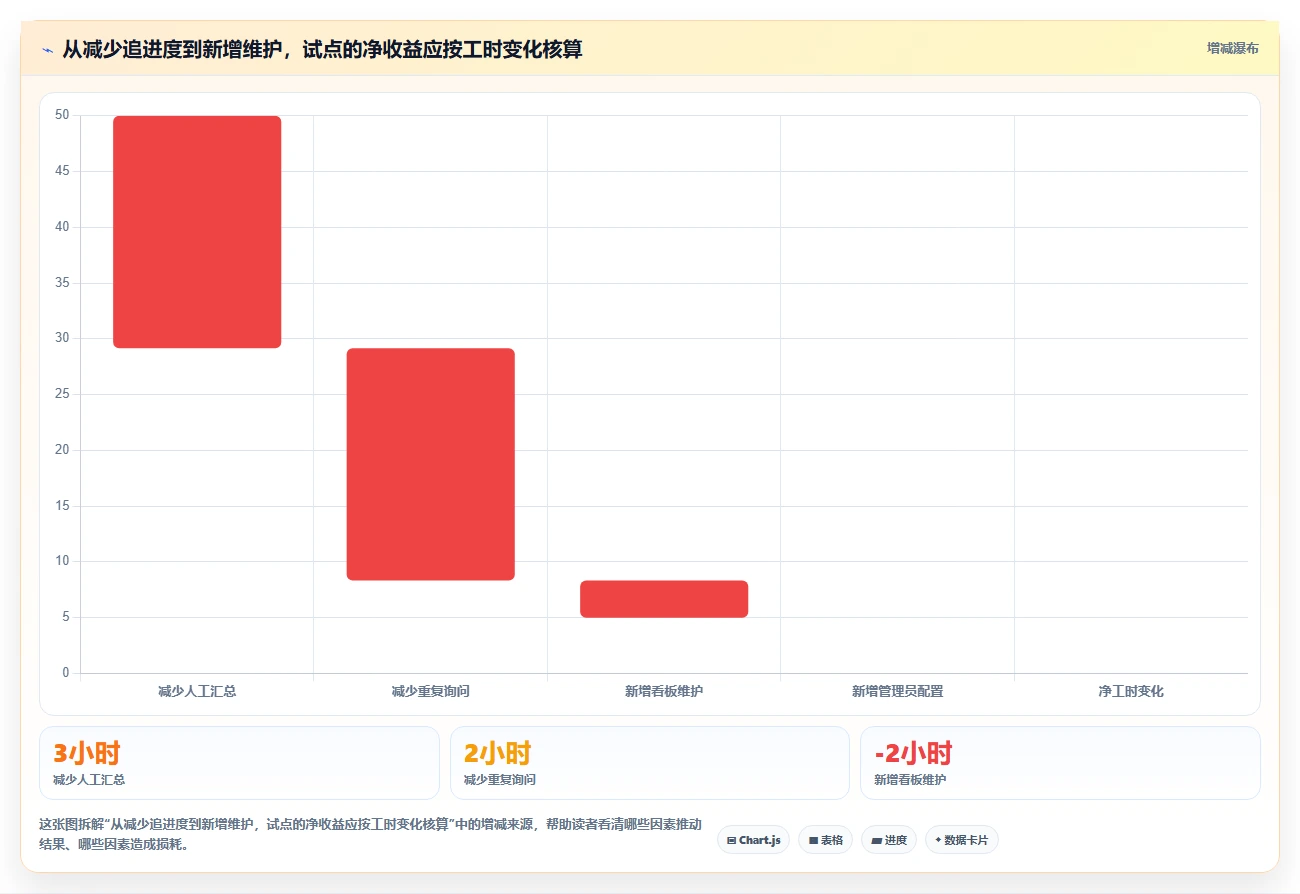
Task: Click the 数据卡片 tag chip
Action: 961,840
